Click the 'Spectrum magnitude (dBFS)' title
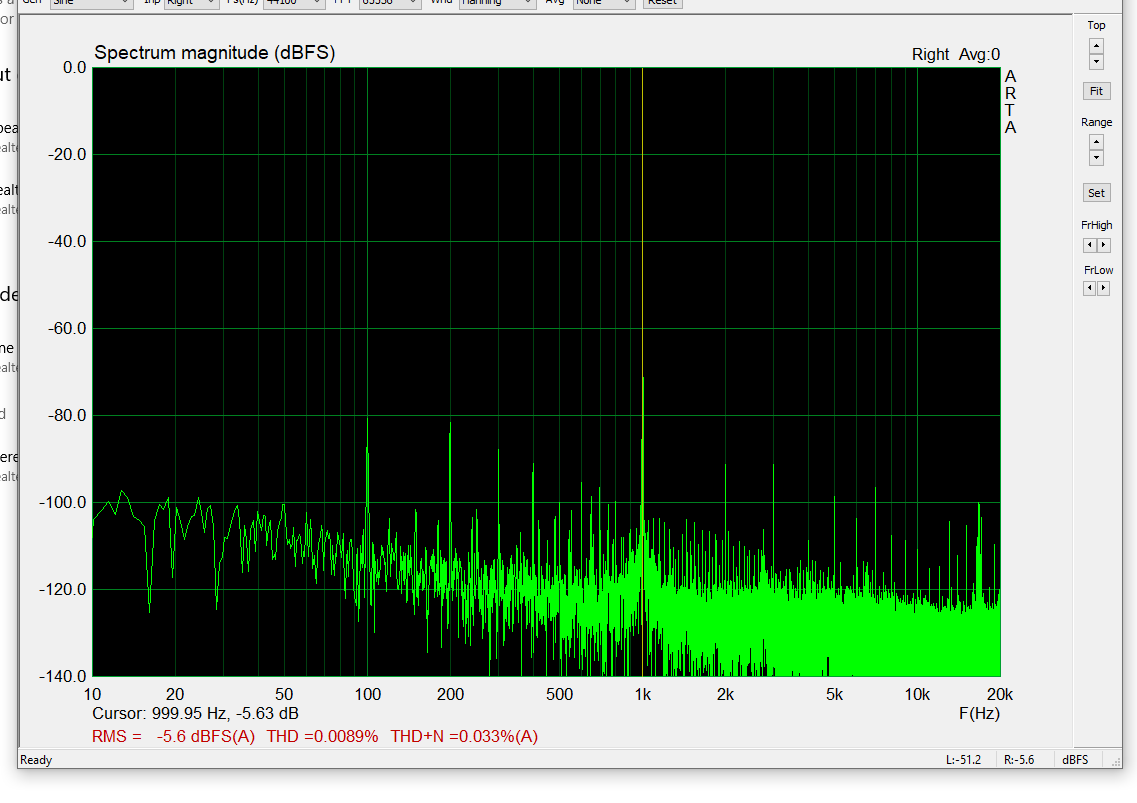This screenshot has width=1137, height=803. (215, 53)
